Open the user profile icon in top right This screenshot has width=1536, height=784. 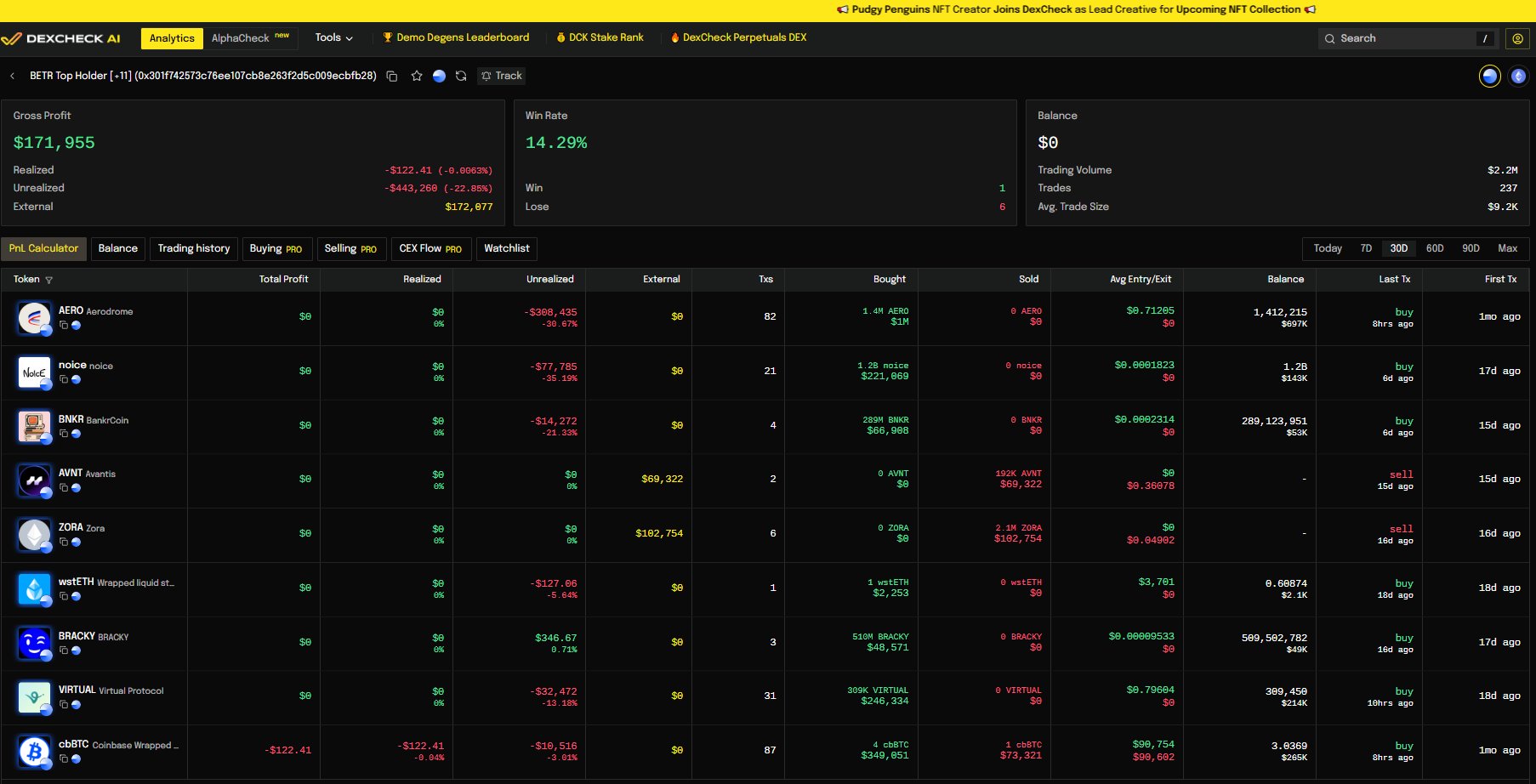coord(1516,38)
